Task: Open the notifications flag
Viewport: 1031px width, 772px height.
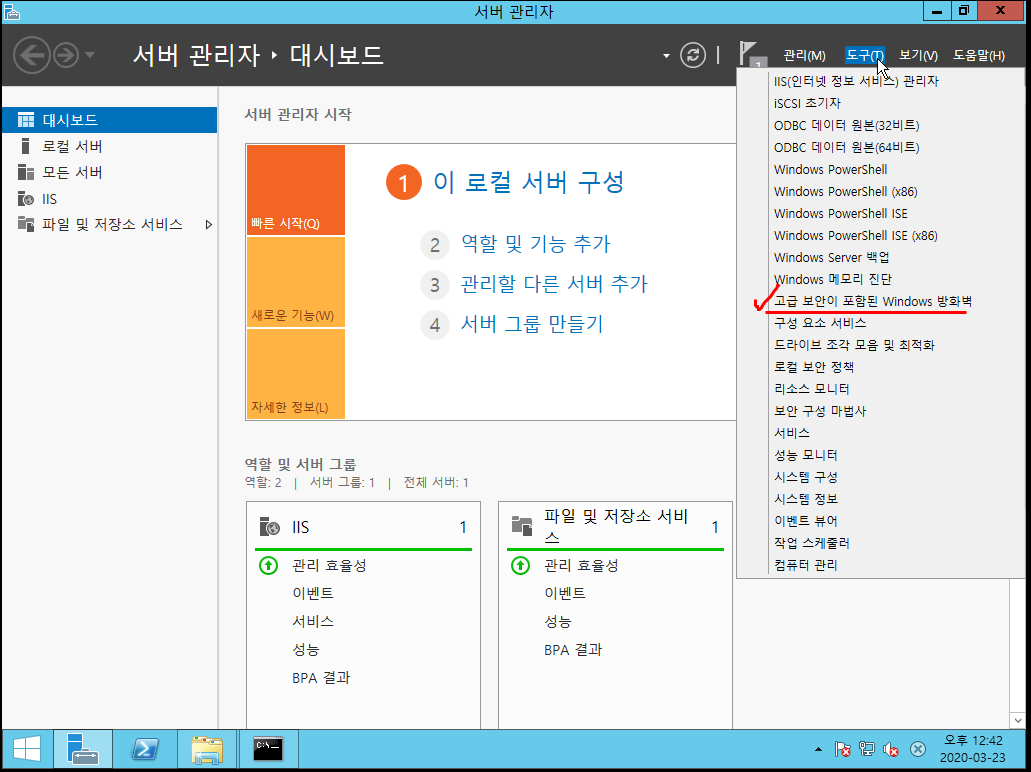Action: pos(752,54)
